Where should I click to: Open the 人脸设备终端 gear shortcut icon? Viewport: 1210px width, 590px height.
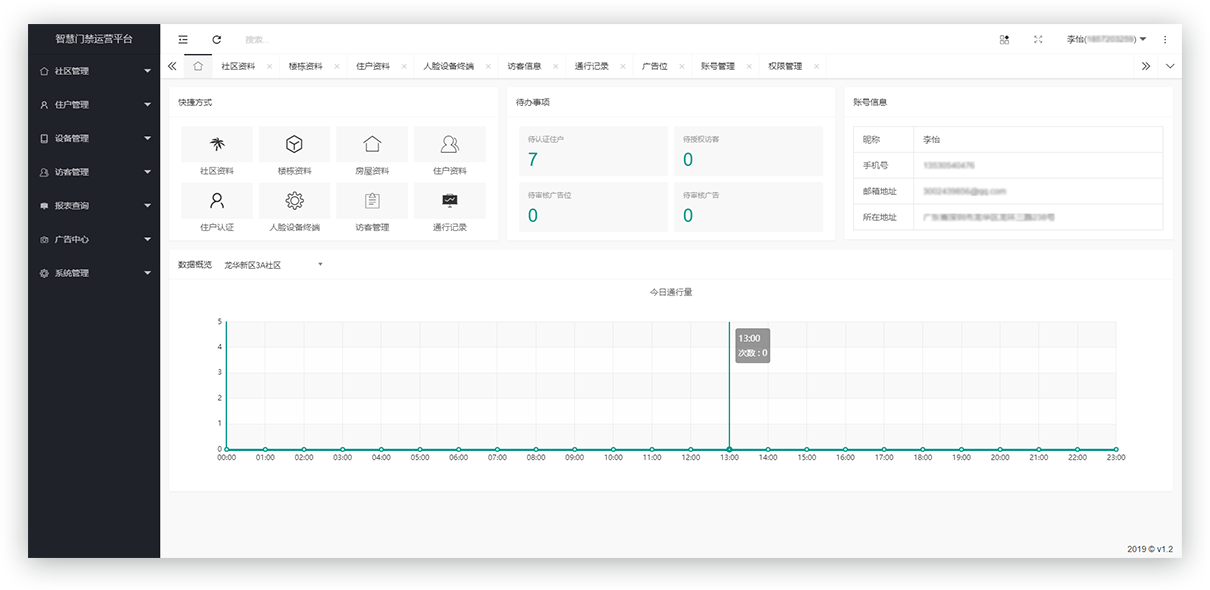click(294, 201)
